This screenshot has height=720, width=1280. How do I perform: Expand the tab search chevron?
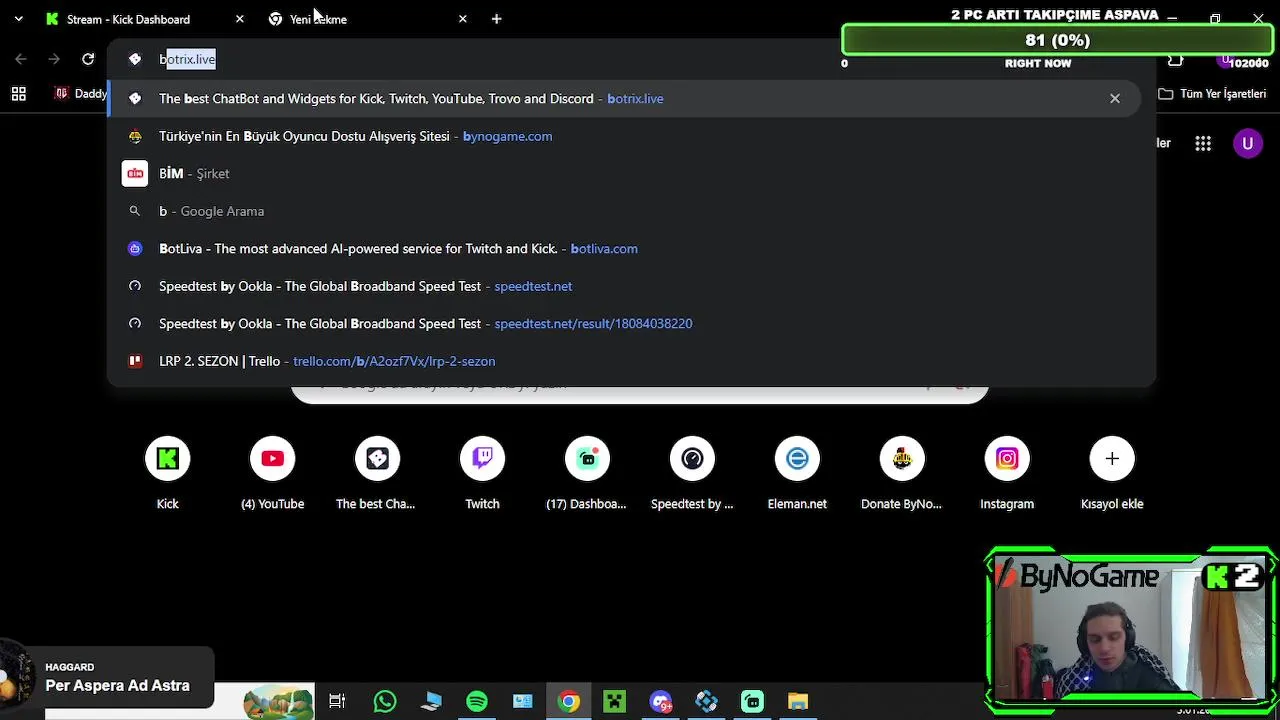click(x=19, y=19)
